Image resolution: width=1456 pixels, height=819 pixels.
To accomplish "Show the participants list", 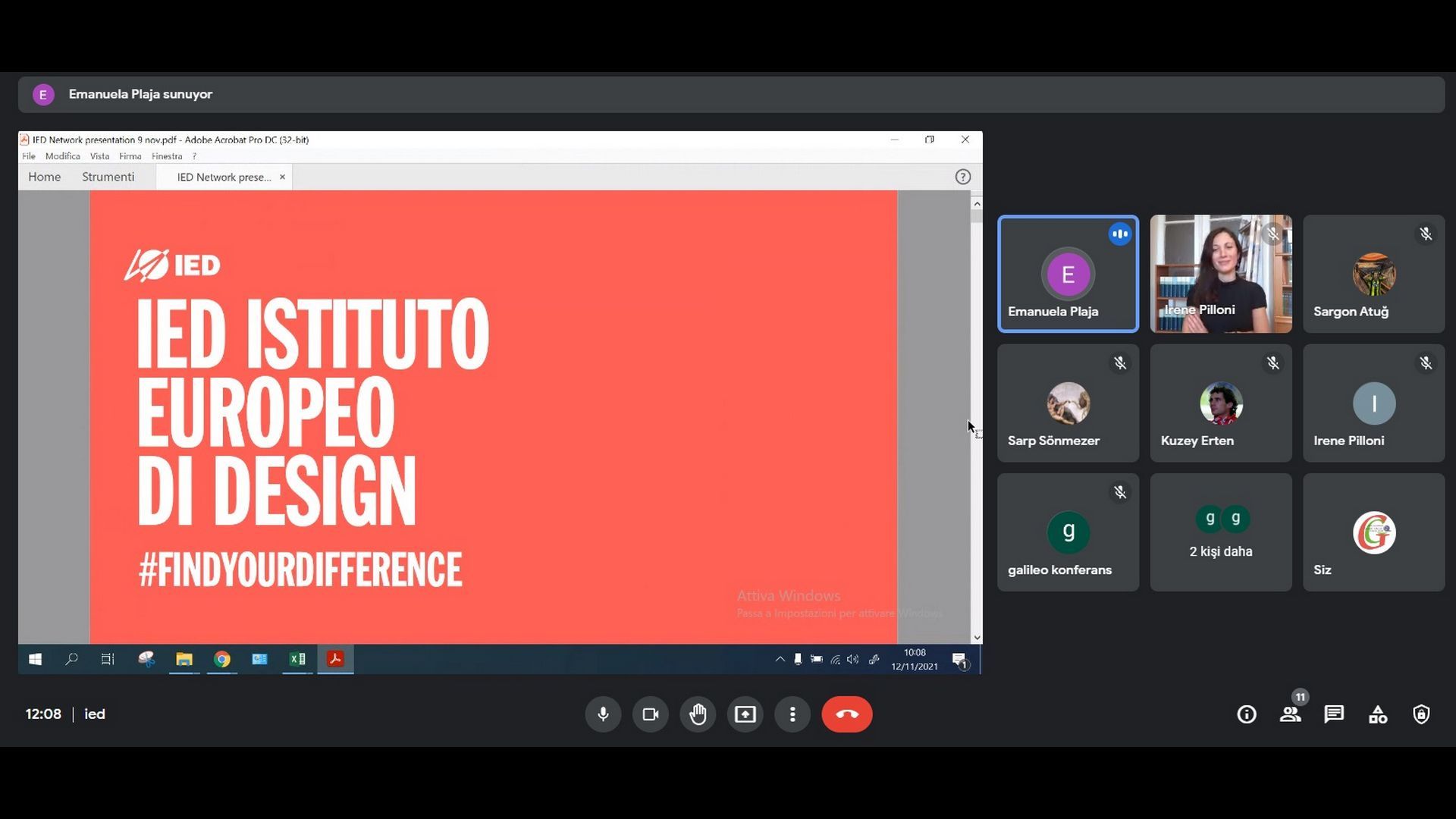I will (1291, 714).
